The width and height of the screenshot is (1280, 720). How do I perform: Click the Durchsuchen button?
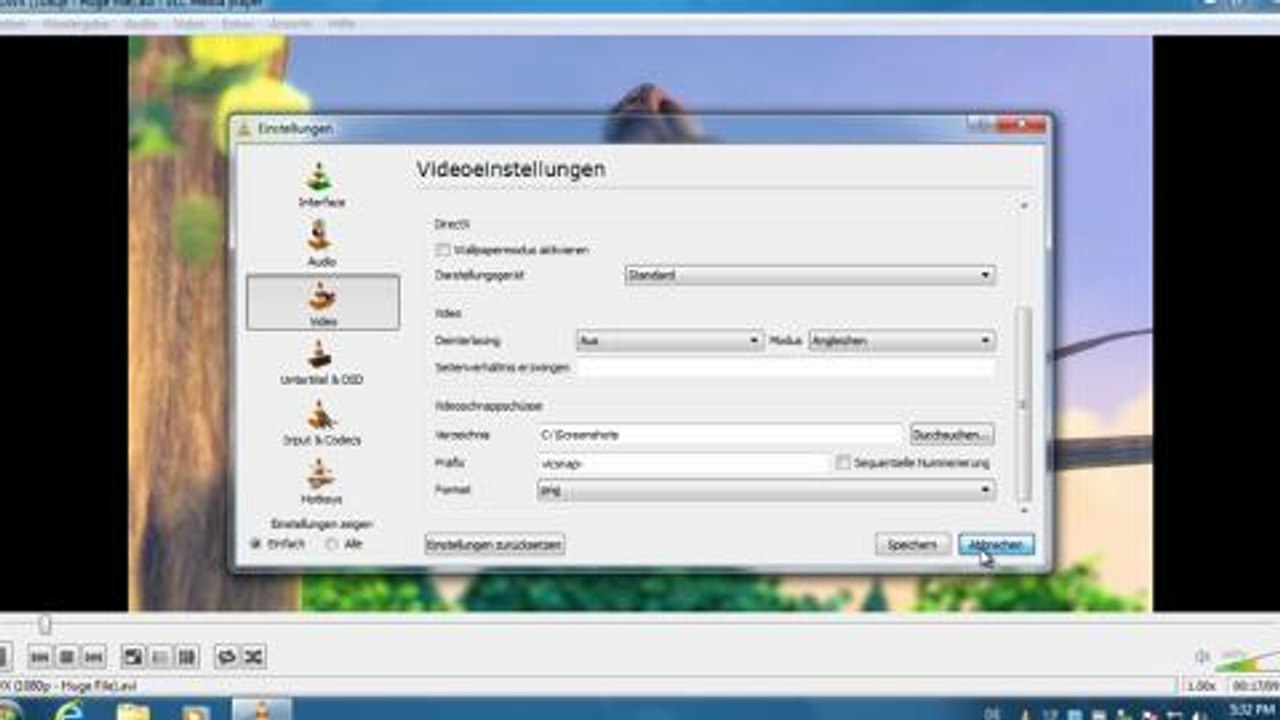pyautogui.click(x=952, y=435)
